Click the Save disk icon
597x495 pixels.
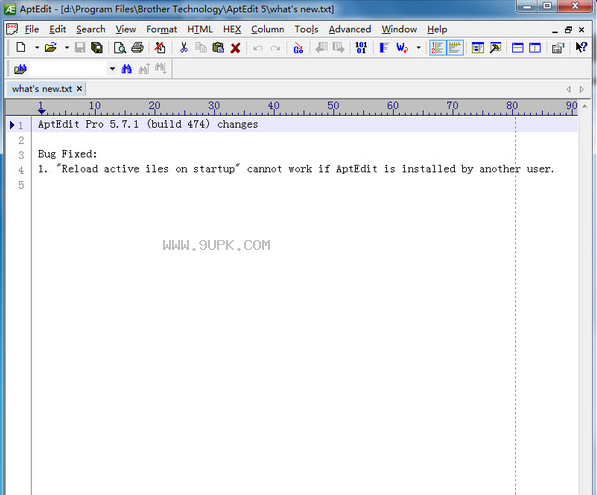[x=80, y=48]
